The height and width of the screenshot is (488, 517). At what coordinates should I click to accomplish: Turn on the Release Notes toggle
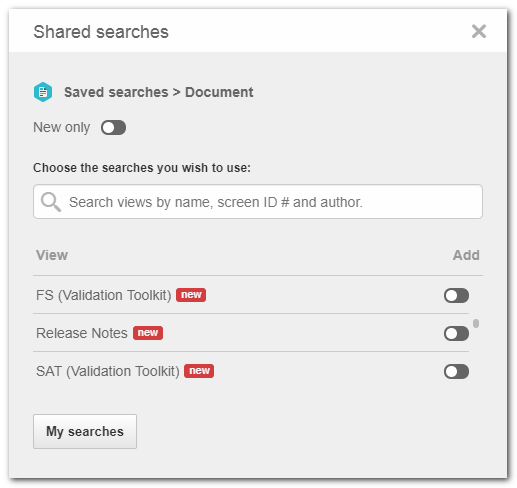(x=456, y=333)
